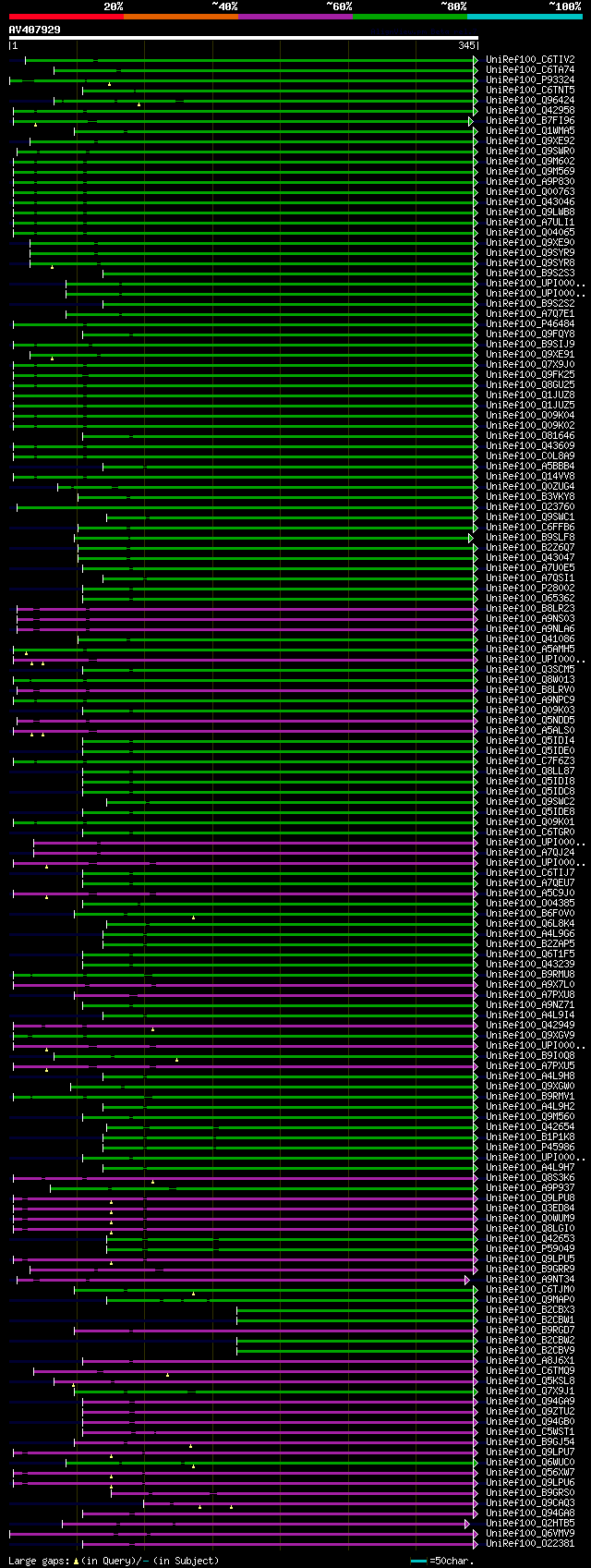
Task: Click label UniRef100_Q3SCM5
Action: (x=530, y=669)
